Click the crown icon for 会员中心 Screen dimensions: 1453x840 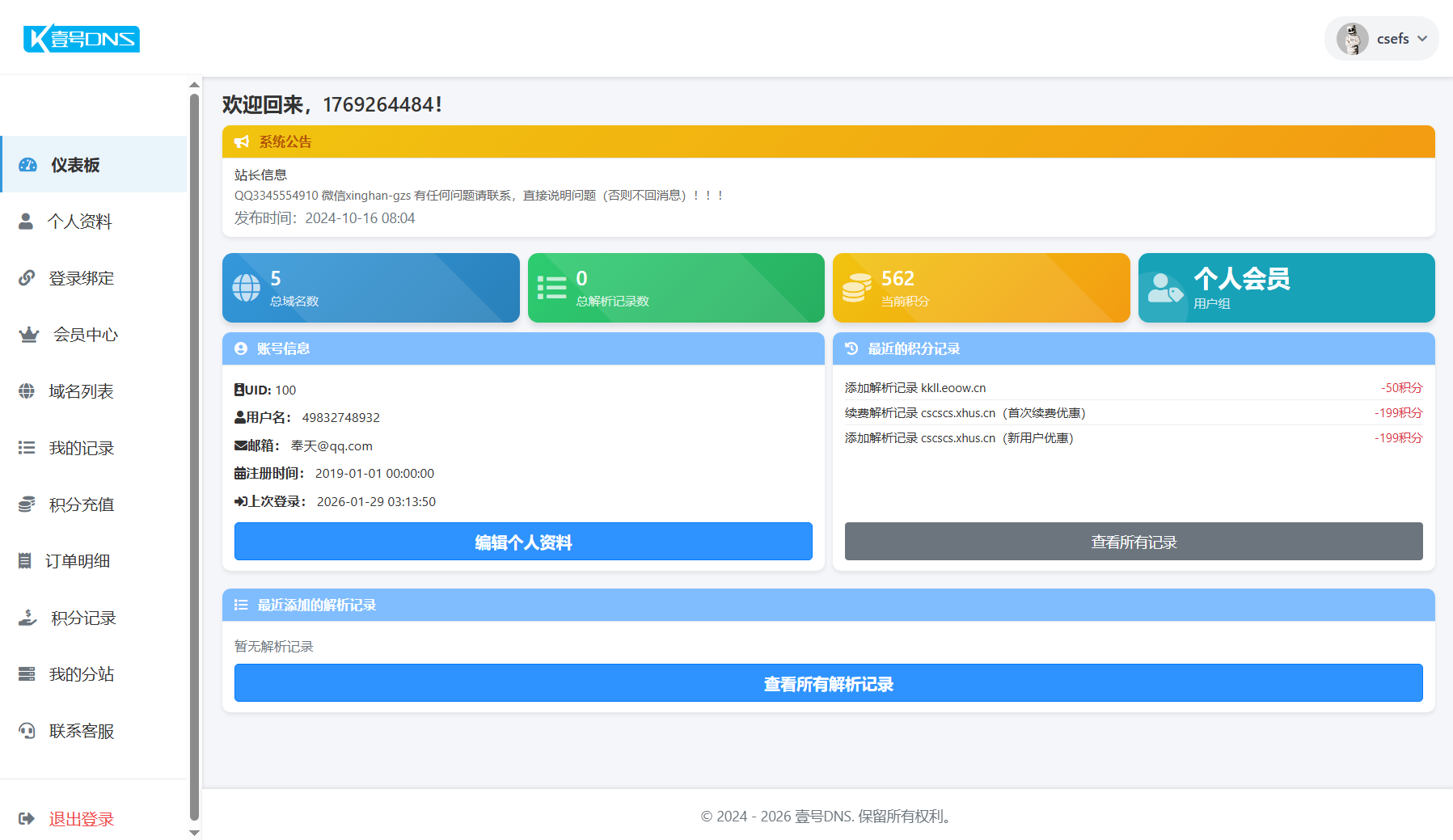click(x=29, y=335)
